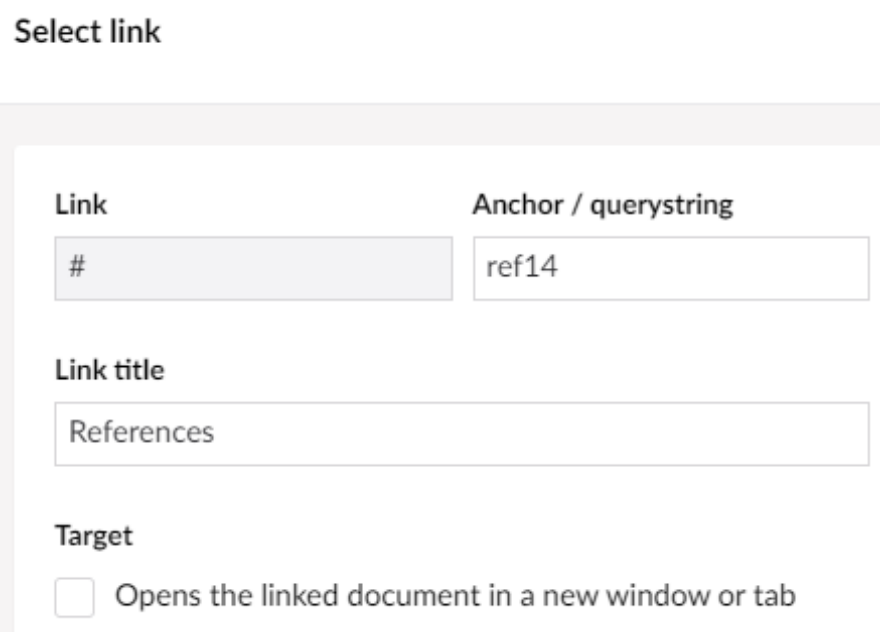Click the Link title text box
Viewport: 880px width, 632px height.
461,434
